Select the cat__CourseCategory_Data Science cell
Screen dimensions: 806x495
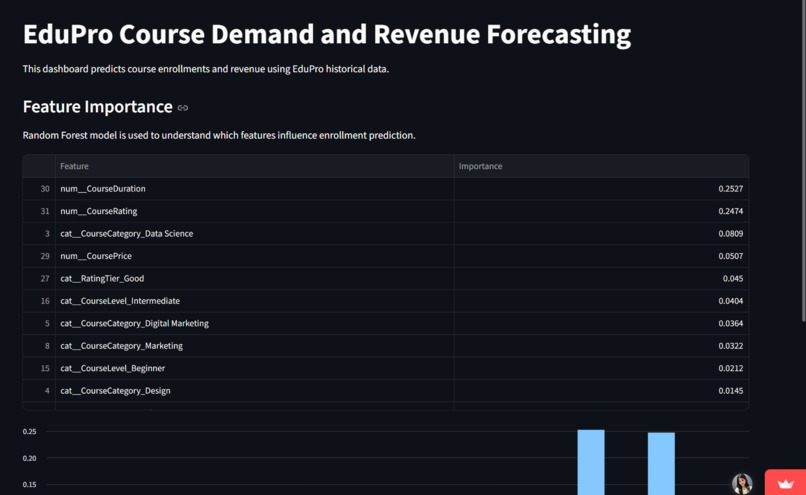(254, 233)
